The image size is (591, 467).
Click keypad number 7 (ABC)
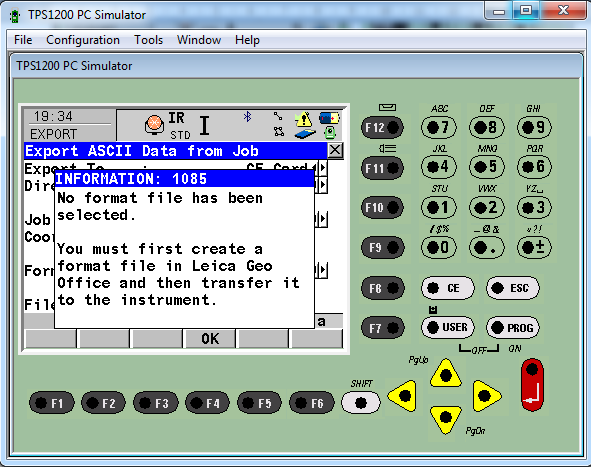(x=439, y=127)
